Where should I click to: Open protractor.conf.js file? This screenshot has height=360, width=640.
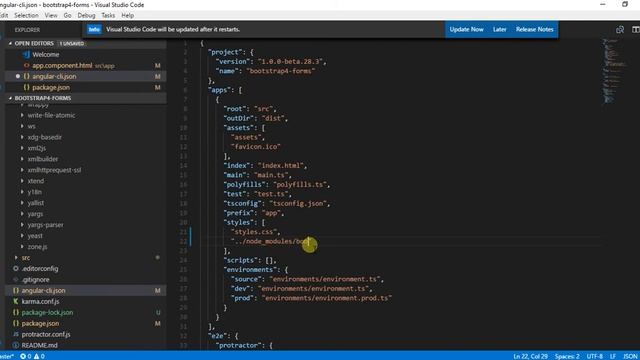(x=46, y=335)
